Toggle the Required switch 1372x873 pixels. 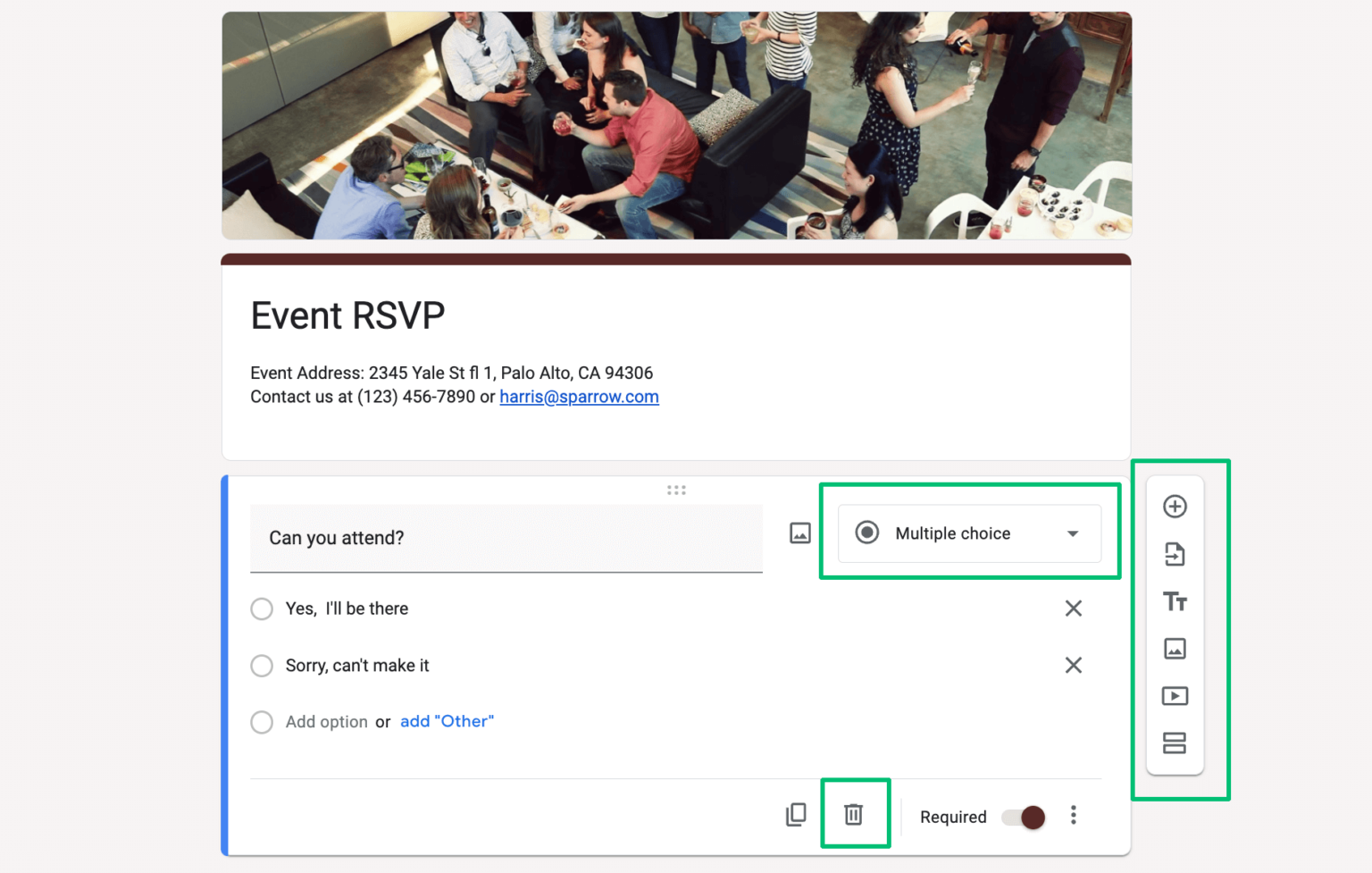pyautogui.click(x=1021, y=817)
